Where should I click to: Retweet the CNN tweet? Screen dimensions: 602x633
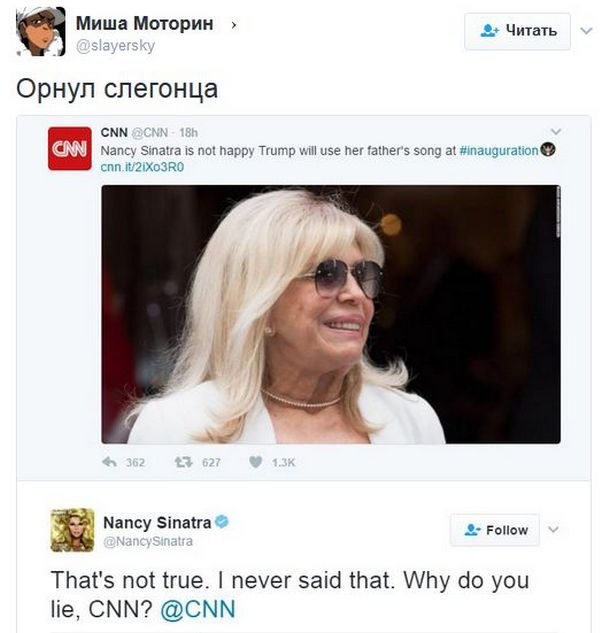[x=183, y=463]
